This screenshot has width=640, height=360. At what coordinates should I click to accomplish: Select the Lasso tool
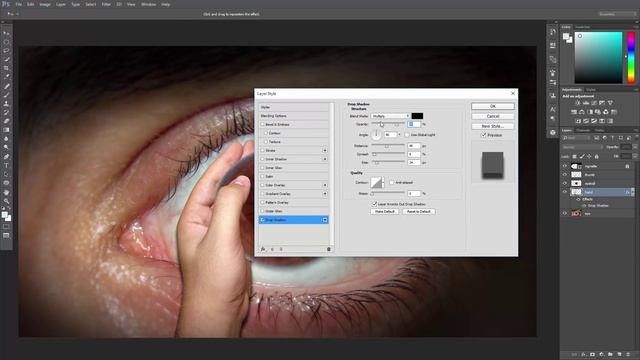pyautogui.click(x=6, y=51)
